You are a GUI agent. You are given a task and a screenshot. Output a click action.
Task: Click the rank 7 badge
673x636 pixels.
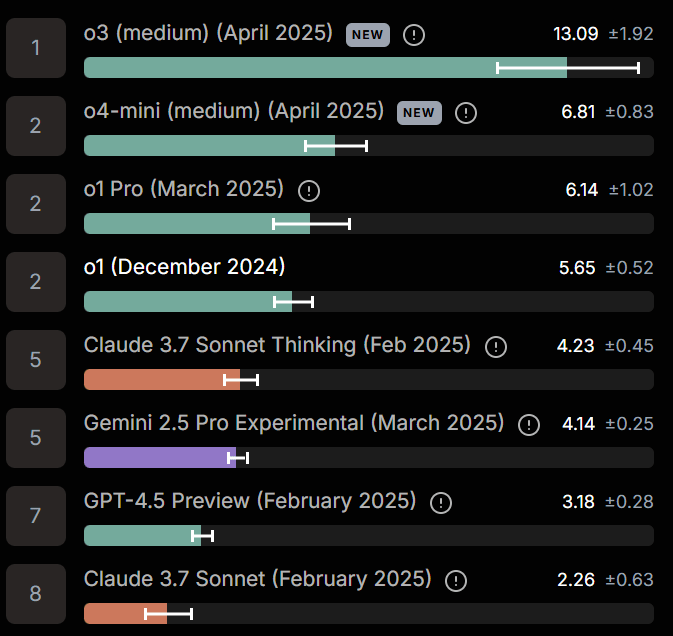[x=35, y=515]
